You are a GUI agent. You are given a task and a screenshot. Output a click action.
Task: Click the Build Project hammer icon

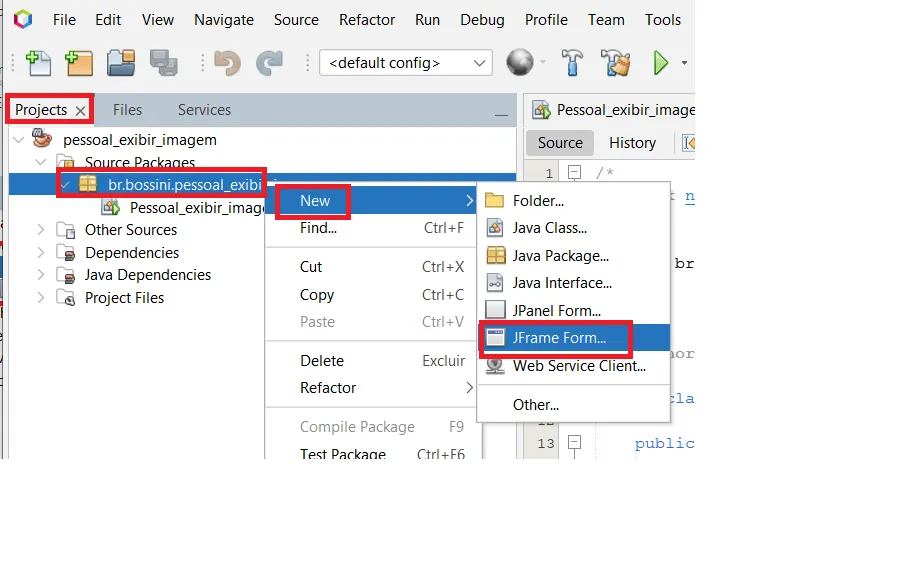(572, 62)
